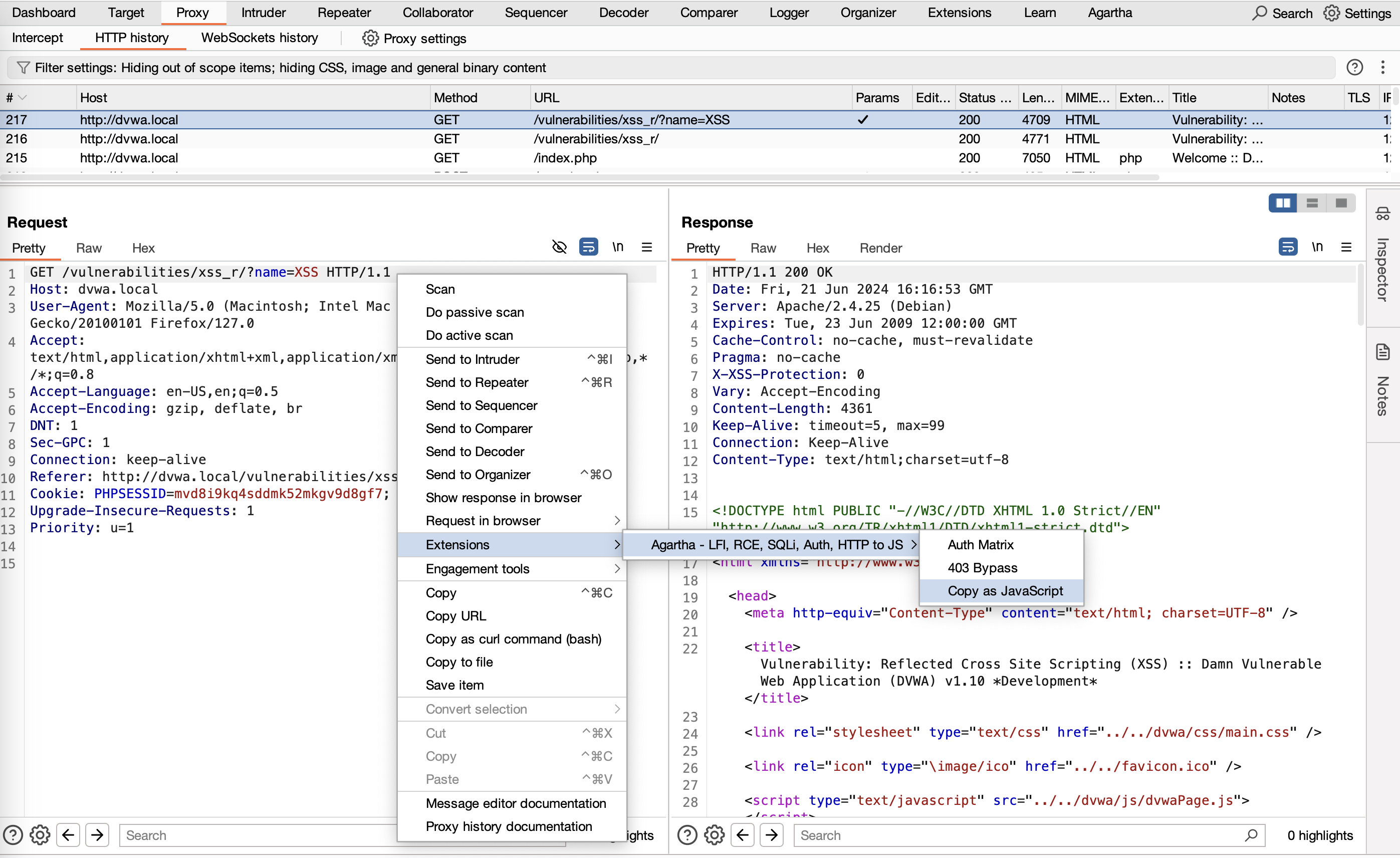The height and width of the screenshot is (858, 1400).
Task: Open Response panel hamburger menu
Action: [1346, 247]
